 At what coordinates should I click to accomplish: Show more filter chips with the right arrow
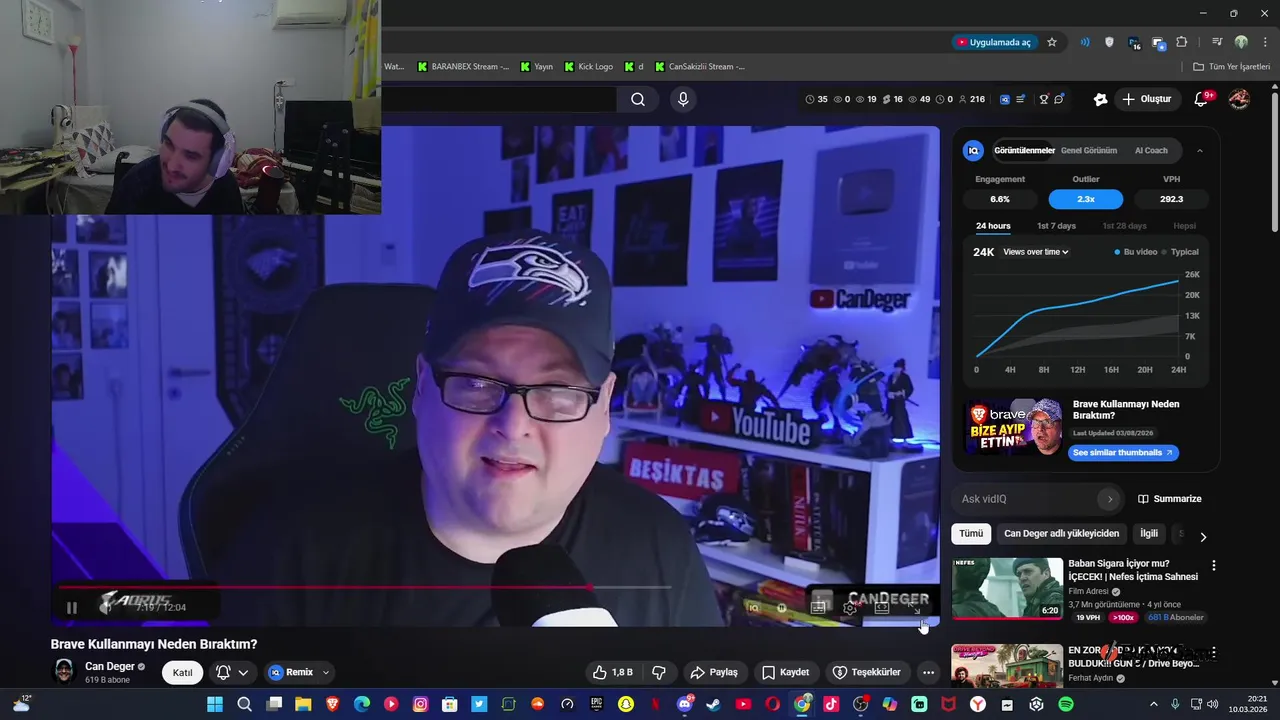(x=1203, y=537)
